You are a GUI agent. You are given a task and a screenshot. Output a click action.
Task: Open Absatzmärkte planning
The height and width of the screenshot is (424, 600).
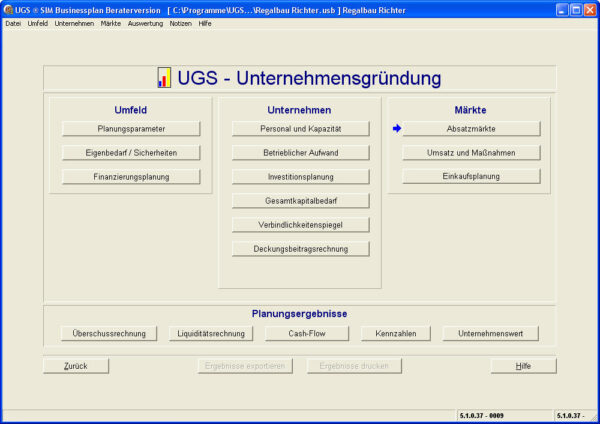coord(471,129)
